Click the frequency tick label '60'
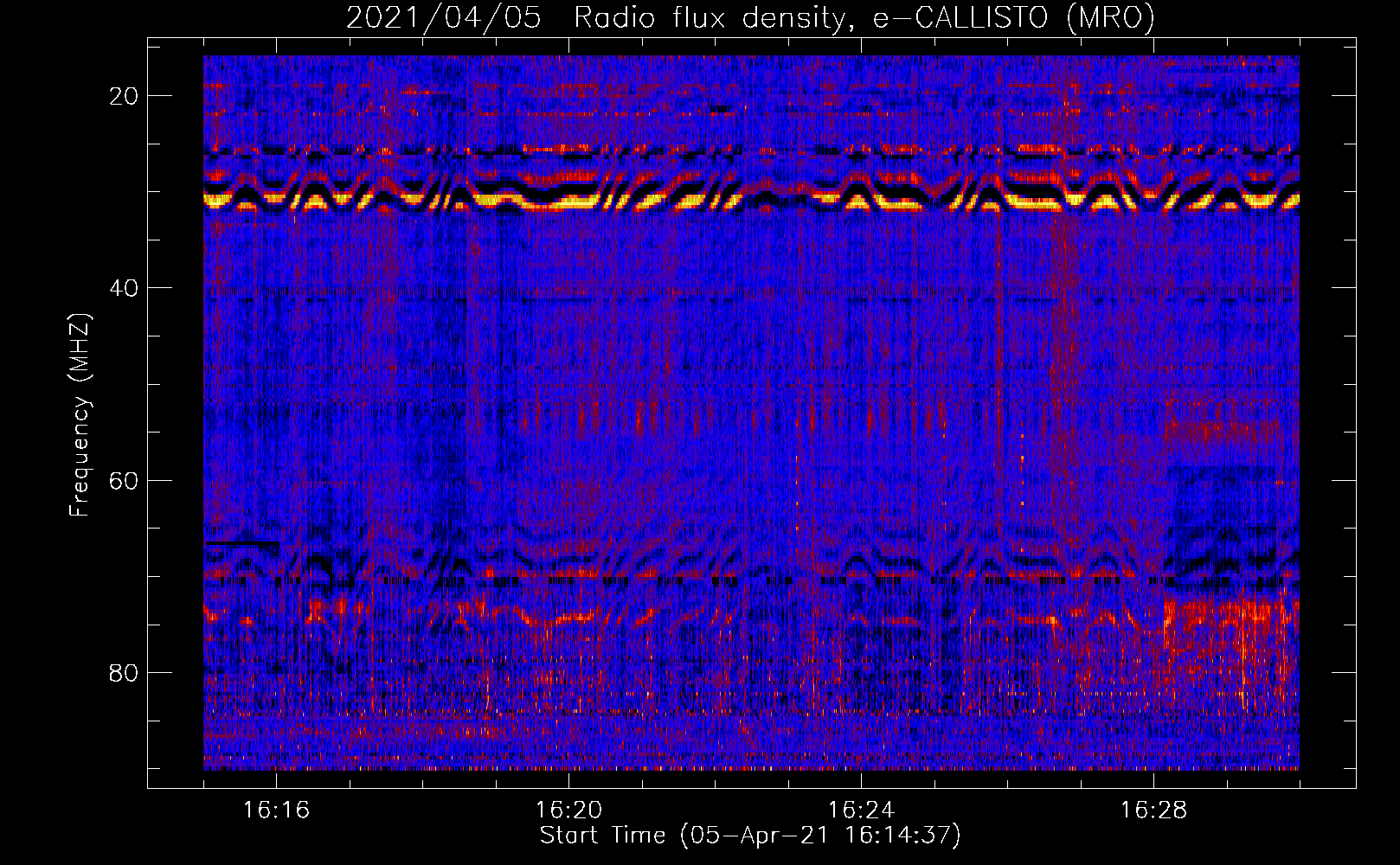The width and height of the screenshot is (1400, 865). (124, 480)
